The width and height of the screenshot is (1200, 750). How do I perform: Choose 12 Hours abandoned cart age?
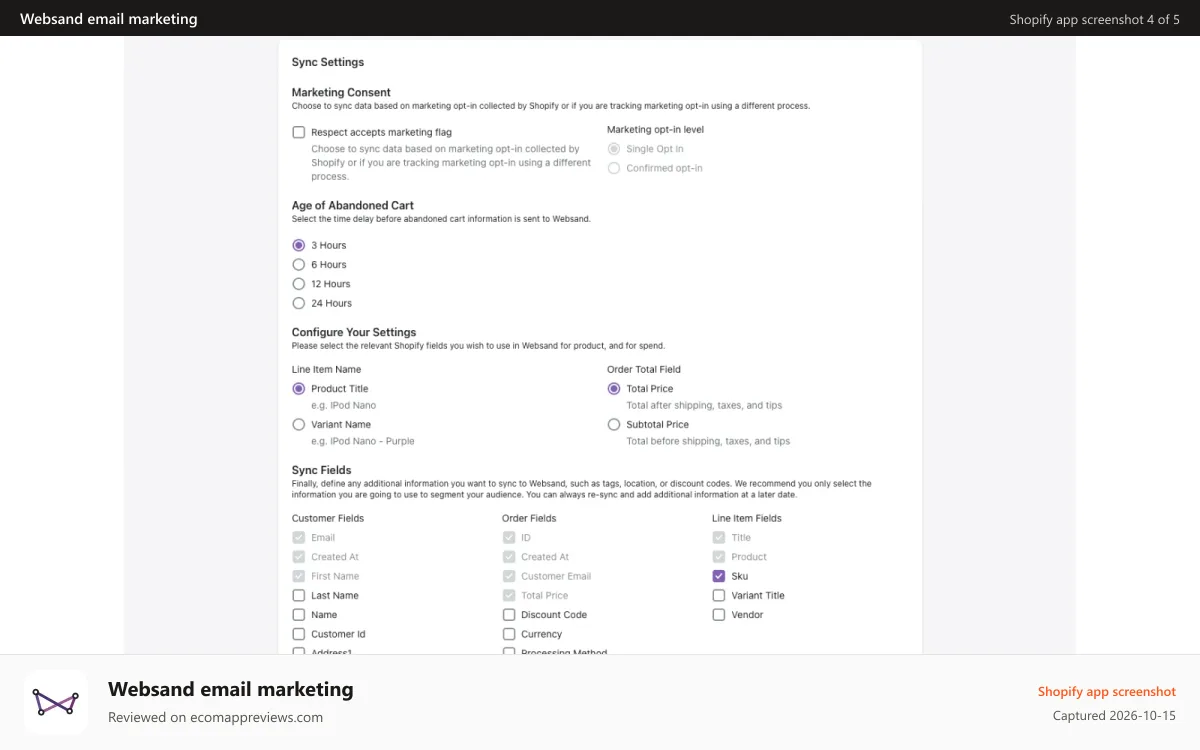(x=298, y=284)
